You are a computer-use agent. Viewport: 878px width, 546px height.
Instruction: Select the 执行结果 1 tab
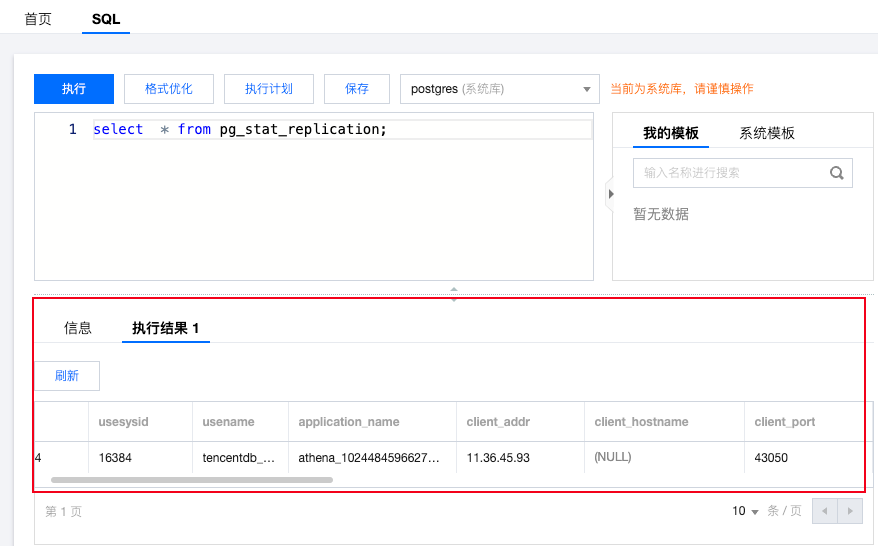click(x=166, y=328)
